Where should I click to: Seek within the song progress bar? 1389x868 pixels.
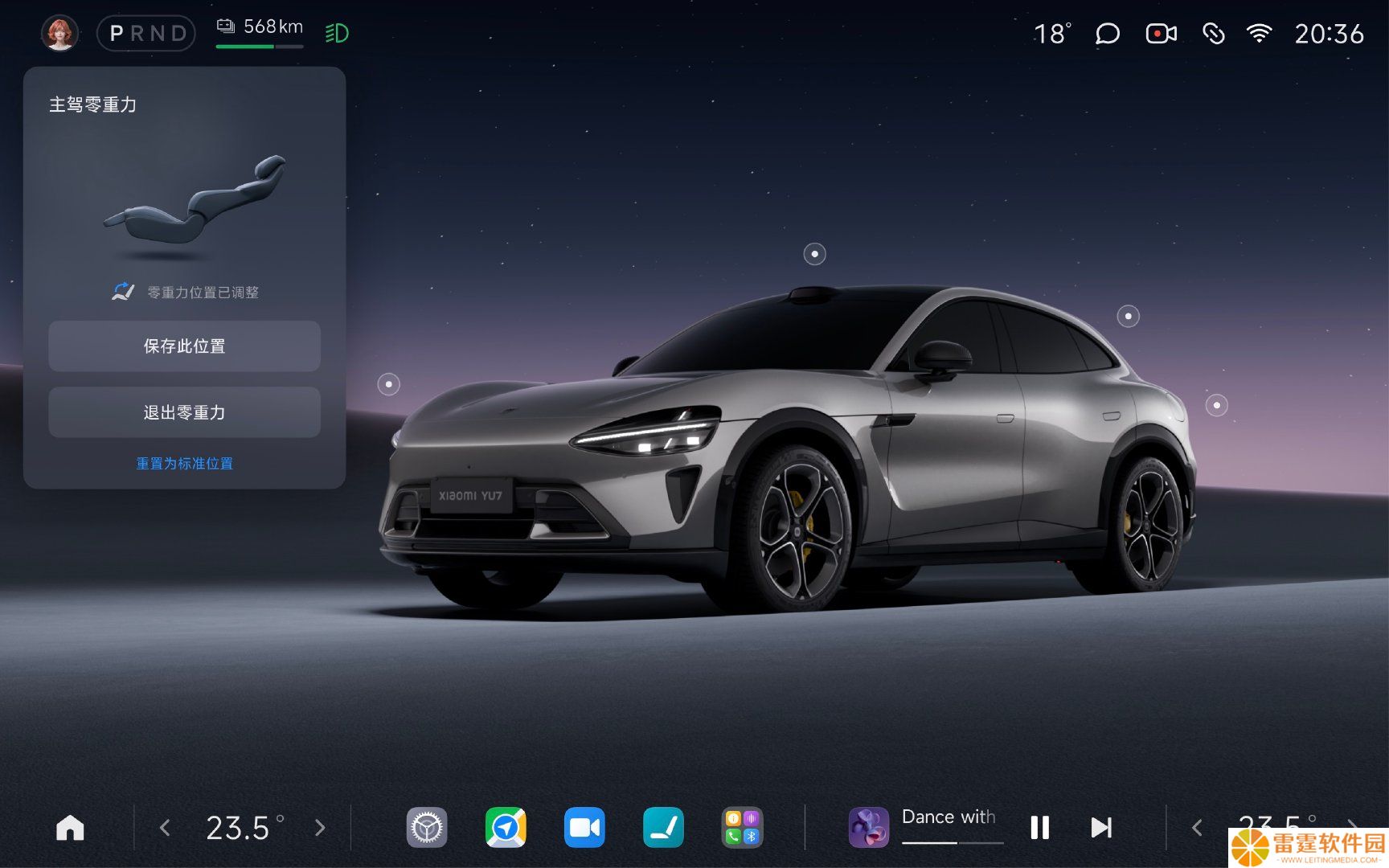pos(953,842)
